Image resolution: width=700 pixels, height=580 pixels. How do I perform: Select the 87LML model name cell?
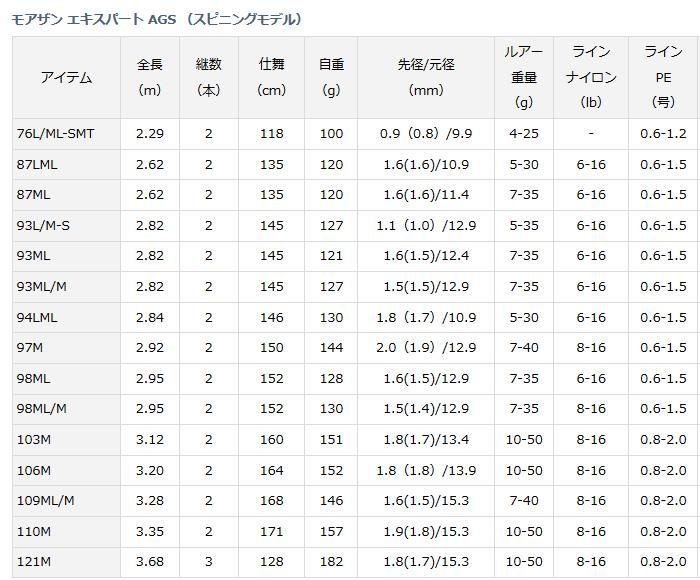pyautogui.click(x=37, y=164)
